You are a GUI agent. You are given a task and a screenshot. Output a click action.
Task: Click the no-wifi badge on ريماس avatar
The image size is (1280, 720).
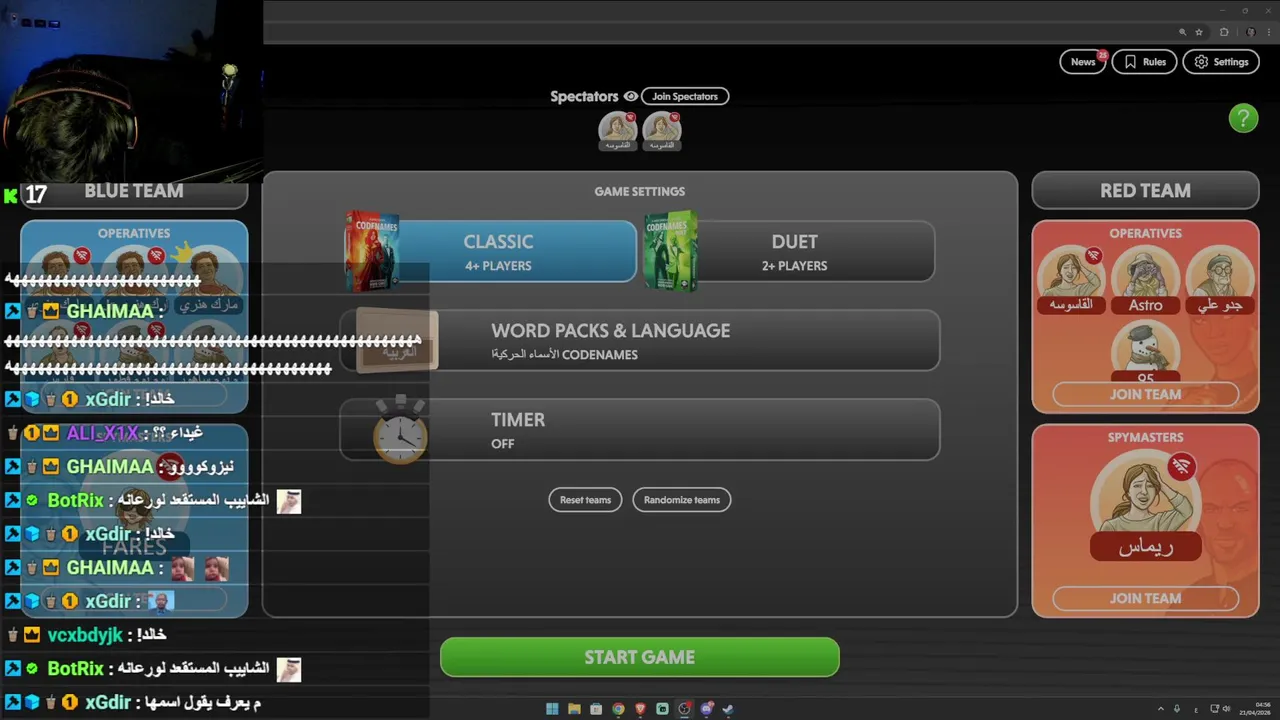[1182, 466]
